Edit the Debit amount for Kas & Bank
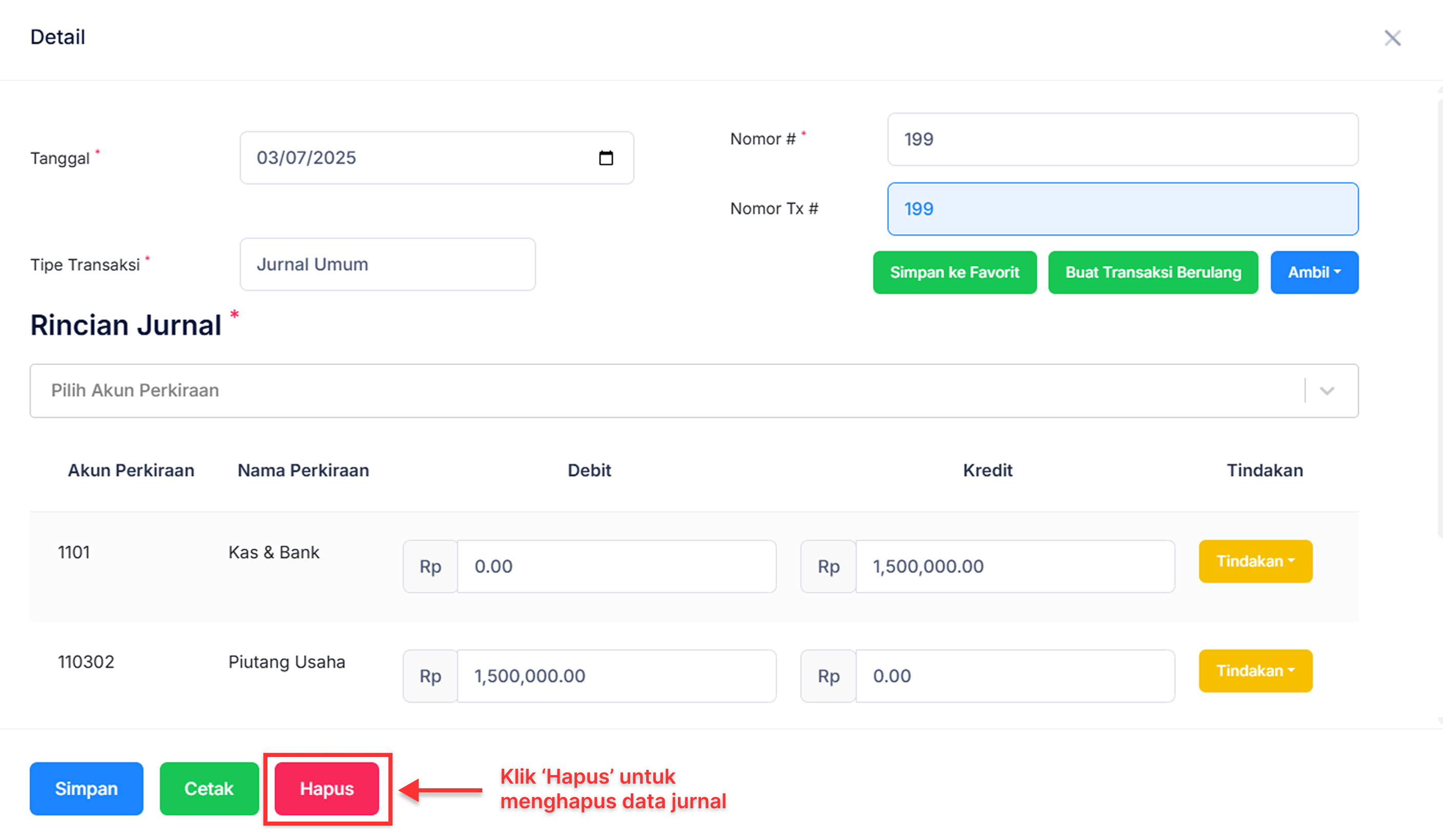Image resolution: width=1443 pixels, height=840 pixels. 615,566
